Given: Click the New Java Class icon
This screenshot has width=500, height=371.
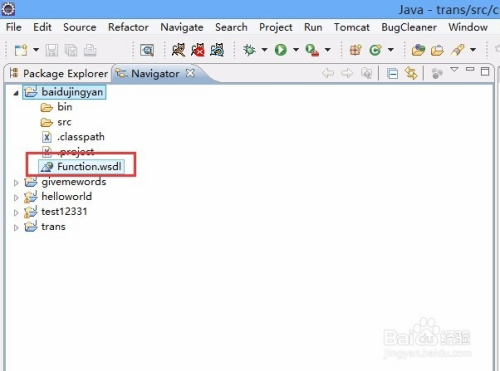Looking at the screenshot, I should pyautogui.click(x=375, y=50).
